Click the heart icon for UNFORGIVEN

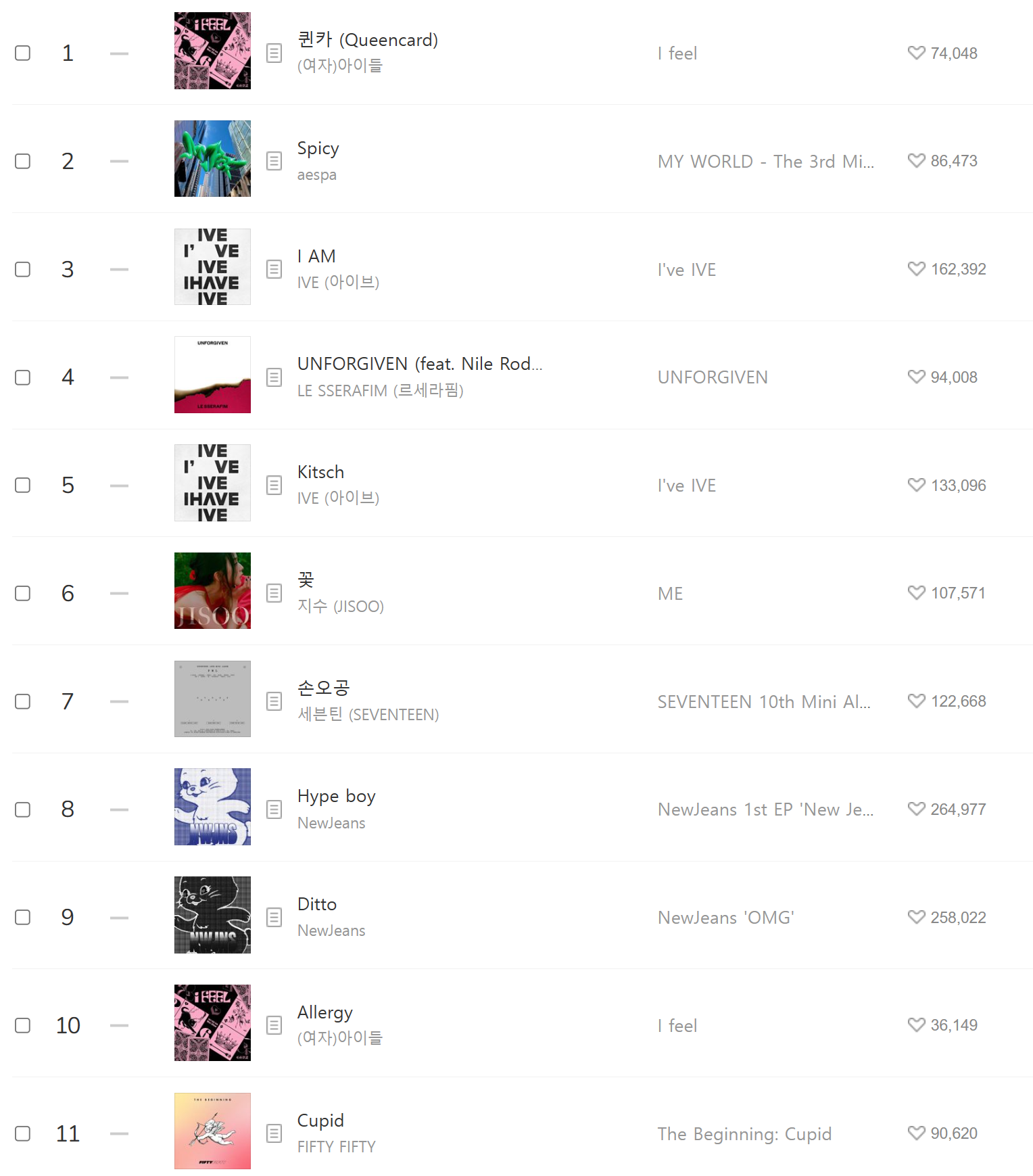pos(917,377)
